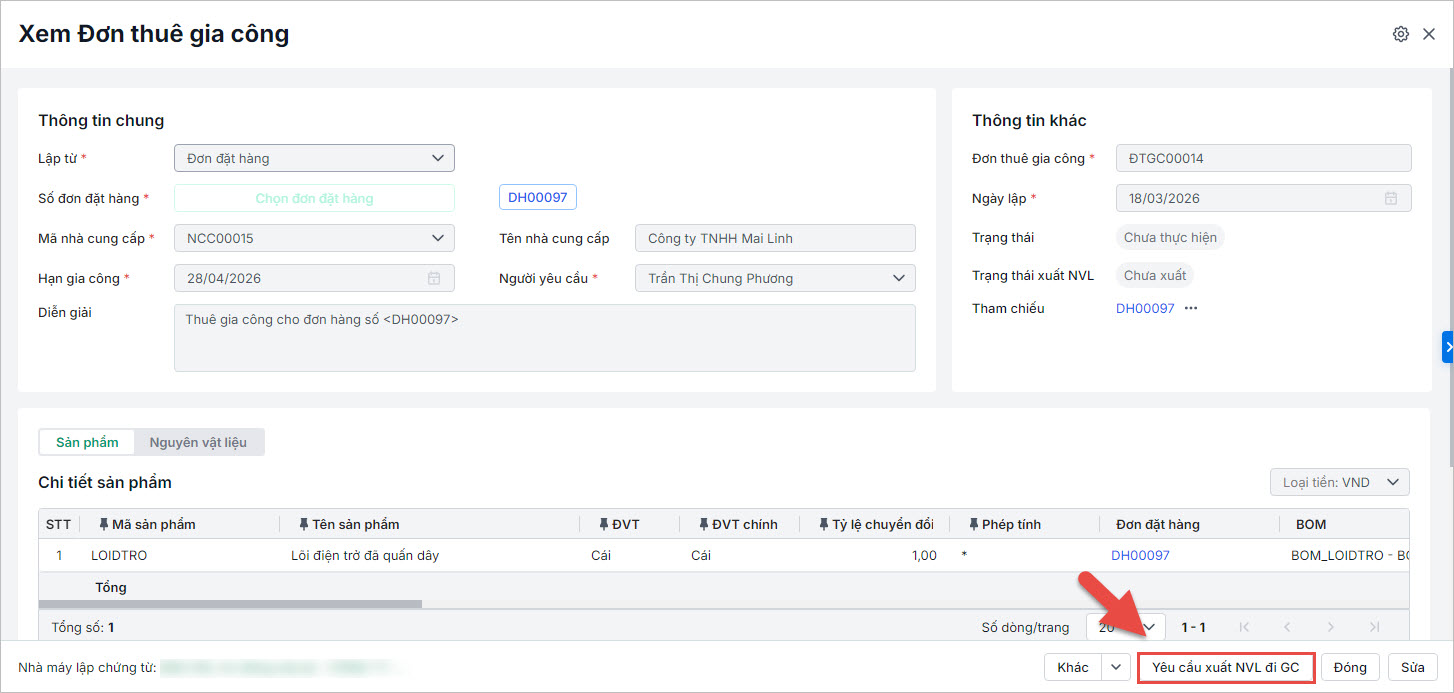Open the settings gear icon

point(1400,34)
